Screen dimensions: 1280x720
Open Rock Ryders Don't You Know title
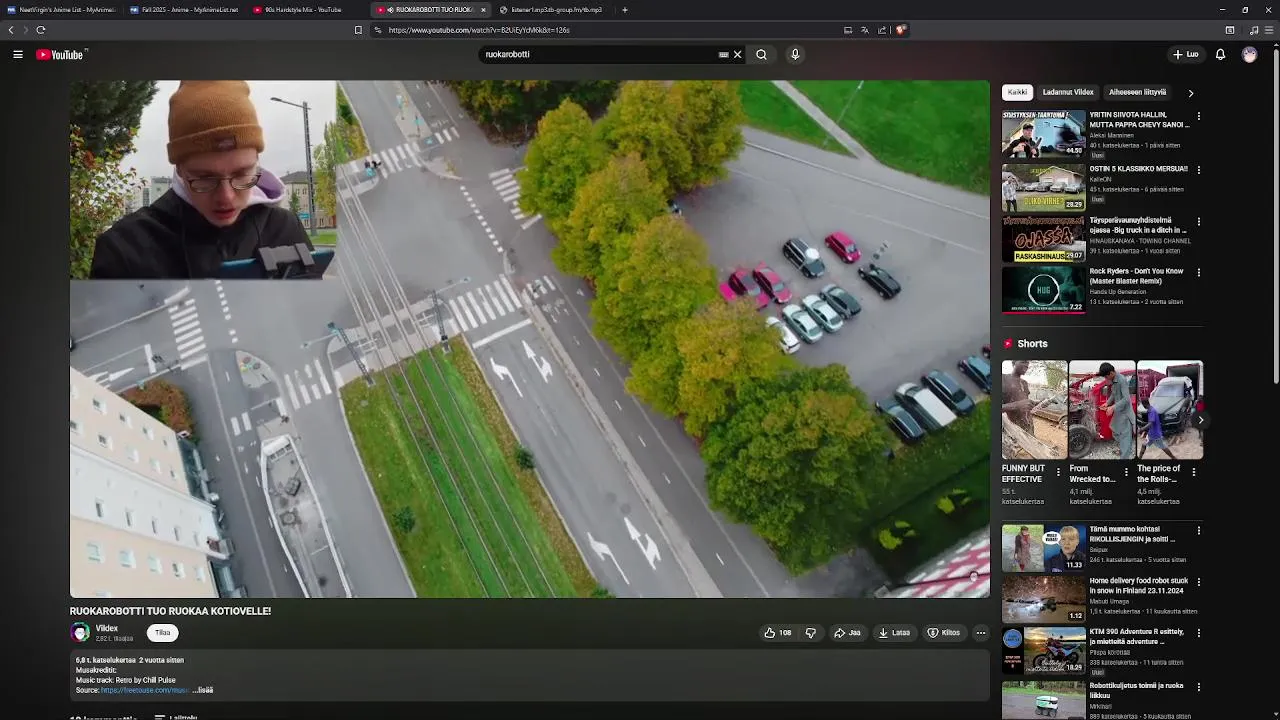tap(1136, 276)
